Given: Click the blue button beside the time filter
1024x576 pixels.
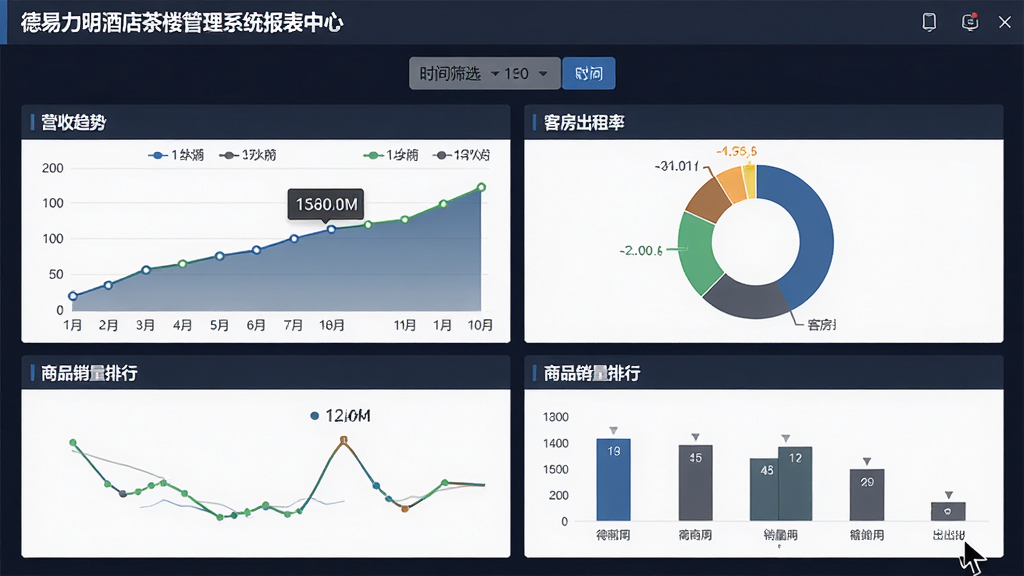Looking at the screenshot, I should tap(588, 73).
